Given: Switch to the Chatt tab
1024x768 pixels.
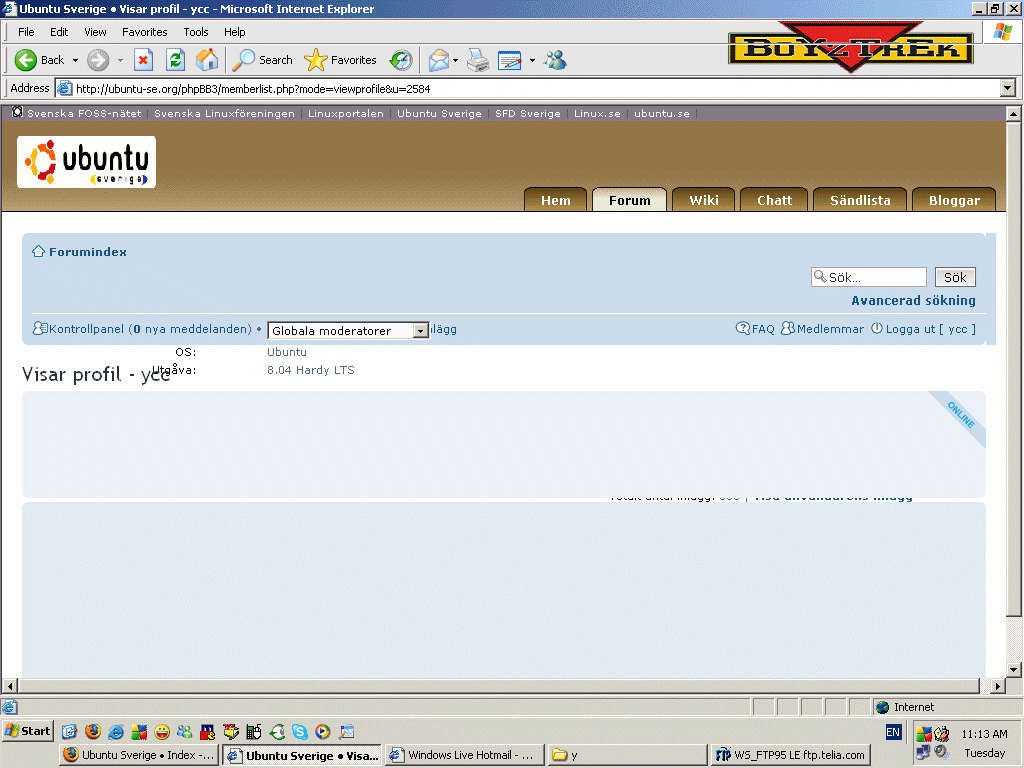Looking at the screenshot, I should click(x=774, y=200).
